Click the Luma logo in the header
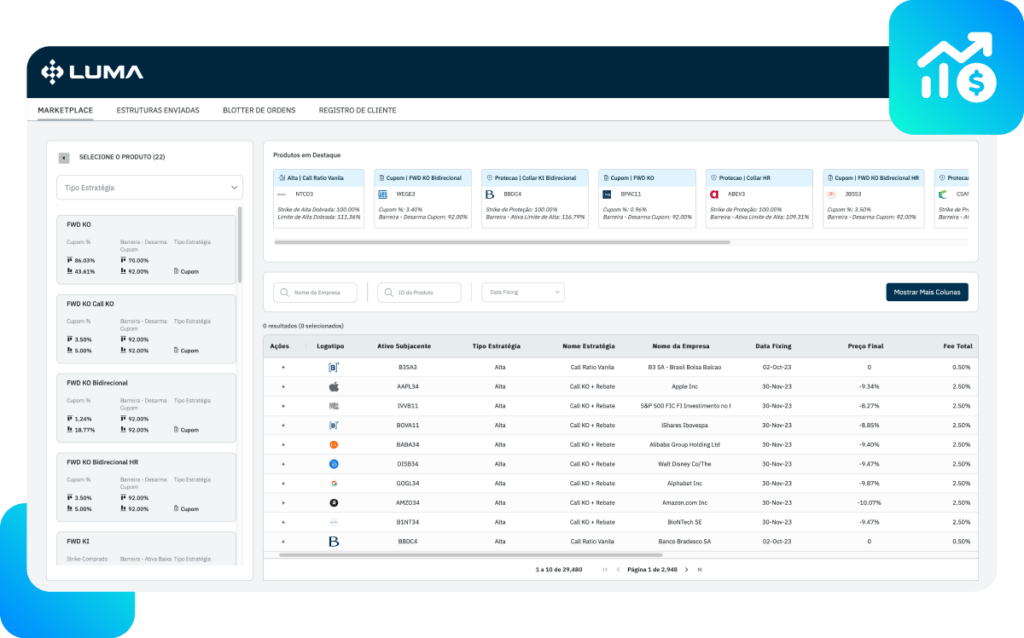Viewport: 1024px width, 638px height. [92, 71]
